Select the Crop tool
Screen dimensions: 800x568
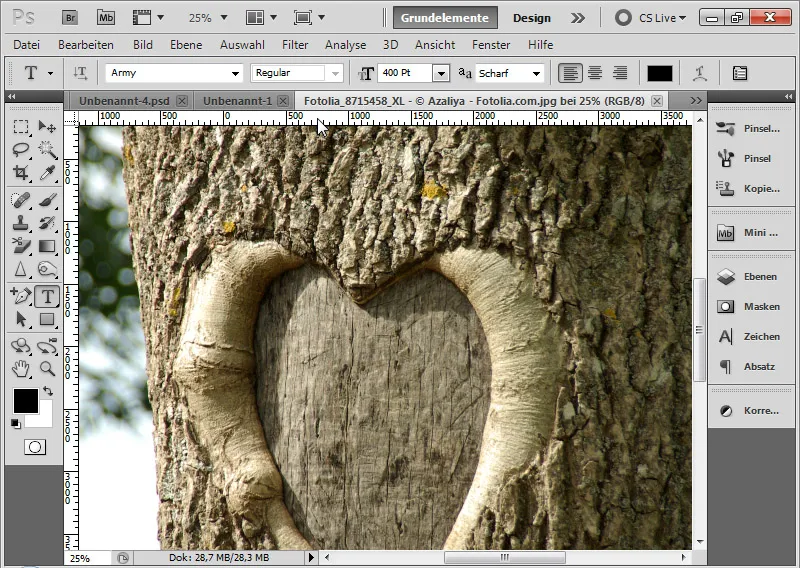[x=21, y=172]
